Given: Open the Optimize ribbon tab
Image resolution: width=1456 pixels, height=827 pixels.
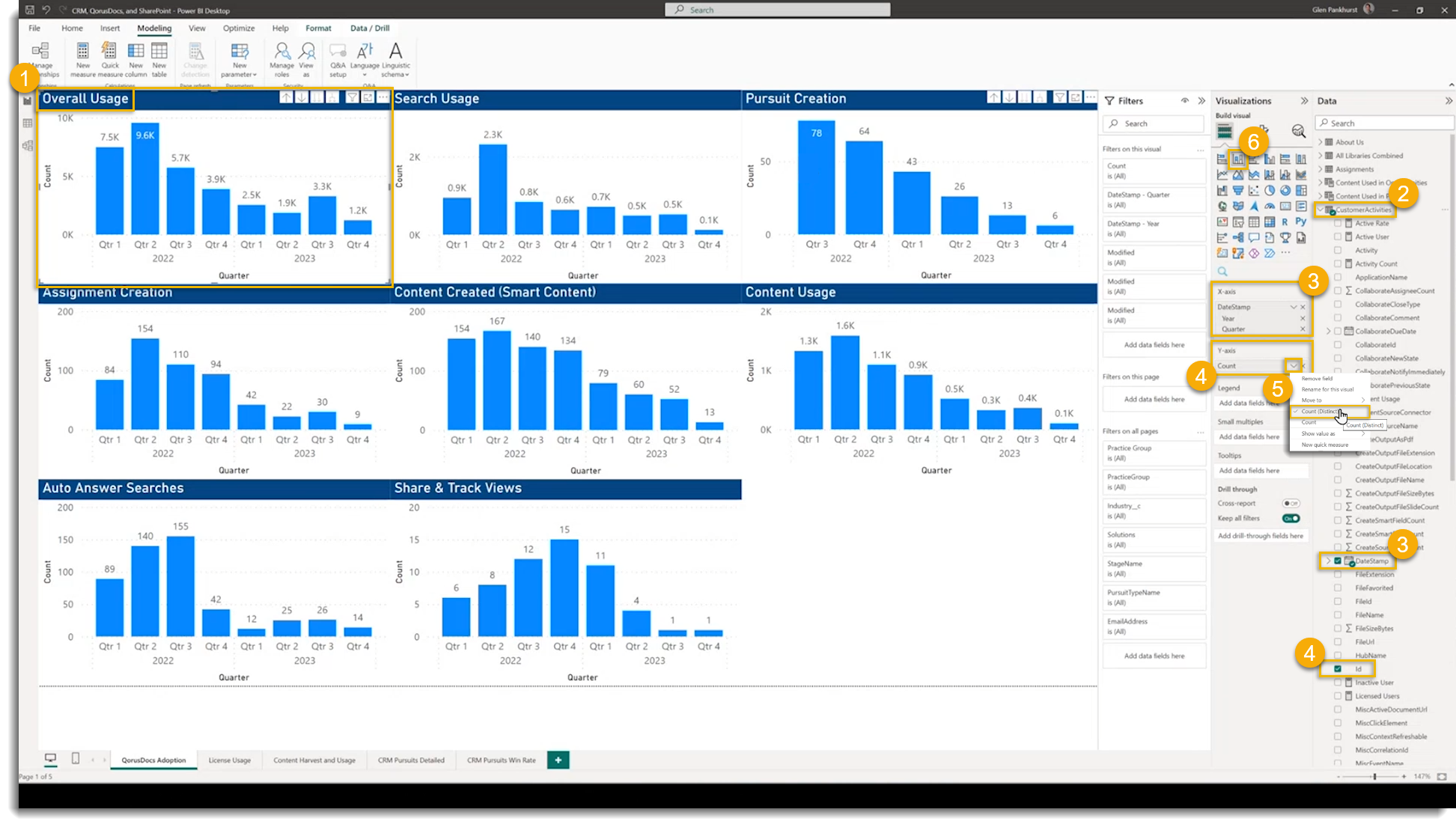Looking at the screenshot, I should tap(238, 28).
